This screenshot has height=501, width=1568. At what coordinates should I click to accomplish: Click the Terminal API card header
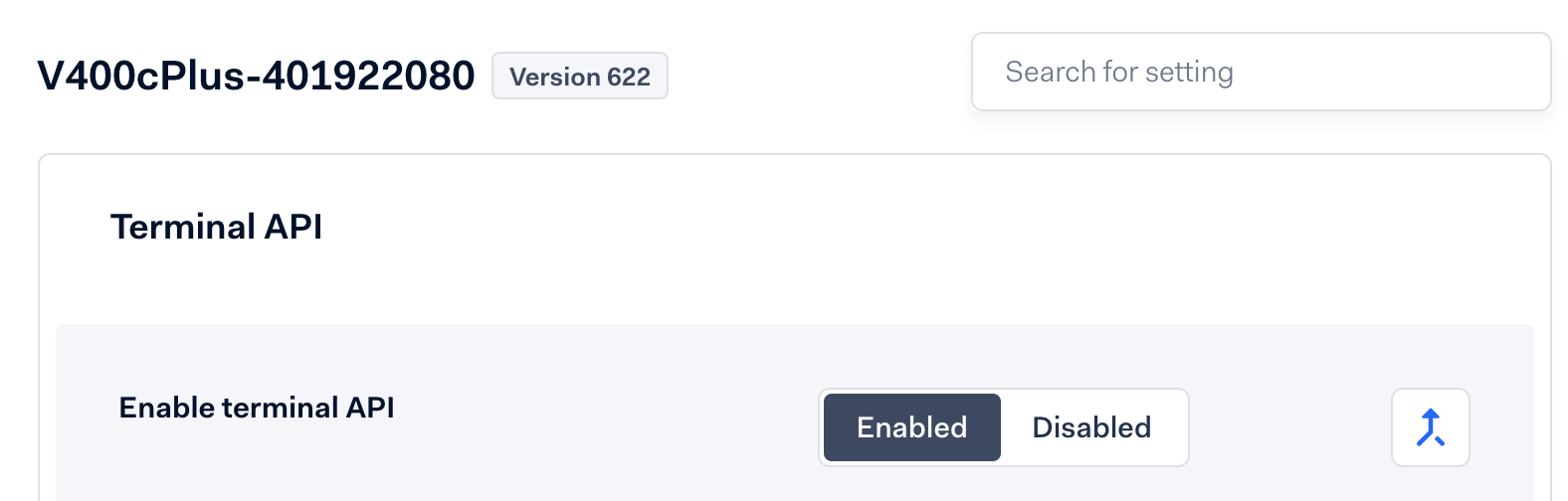217,227
